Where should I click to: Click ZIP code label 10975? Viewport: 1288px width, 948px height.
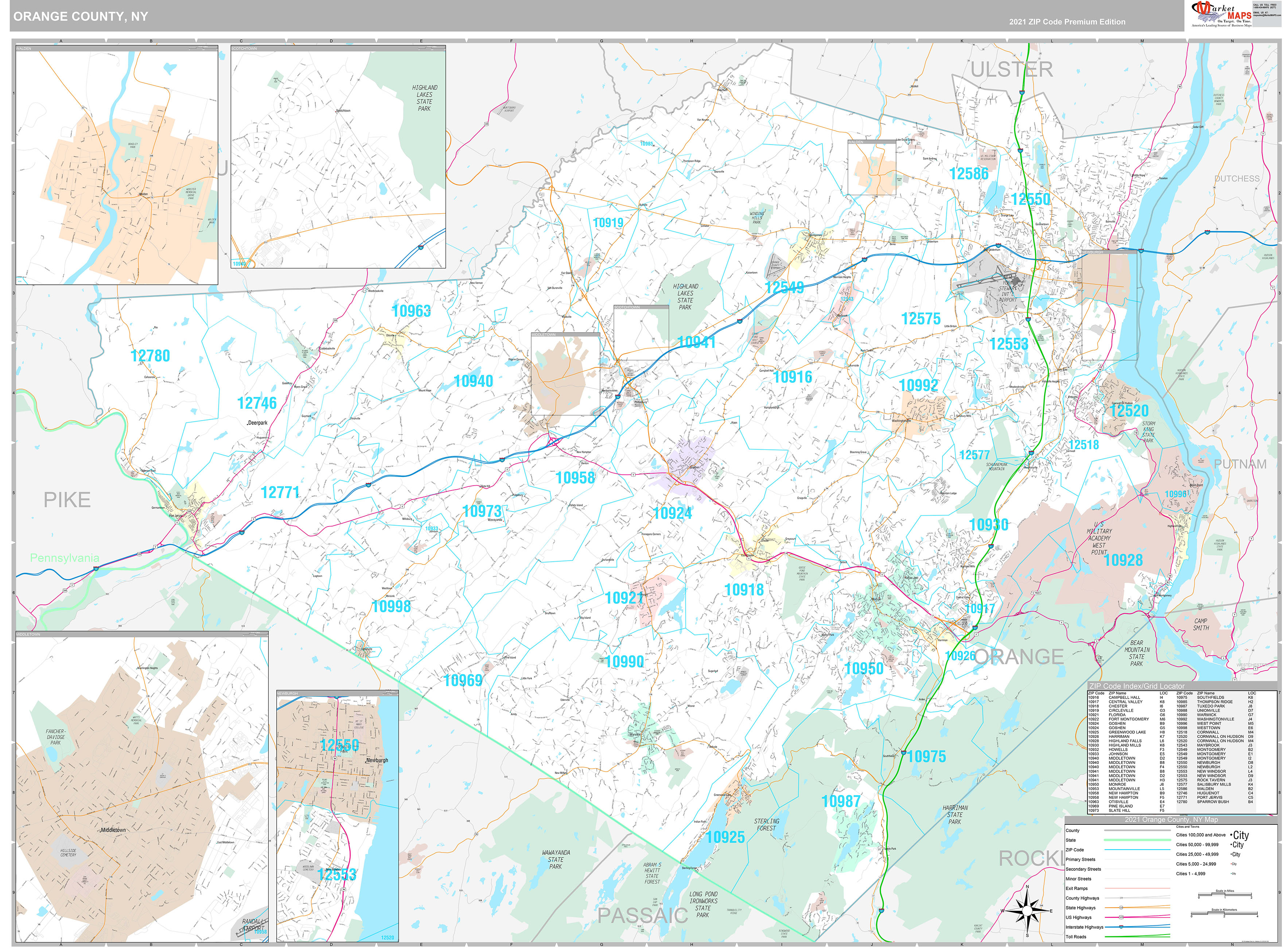[x=927, y=756]
